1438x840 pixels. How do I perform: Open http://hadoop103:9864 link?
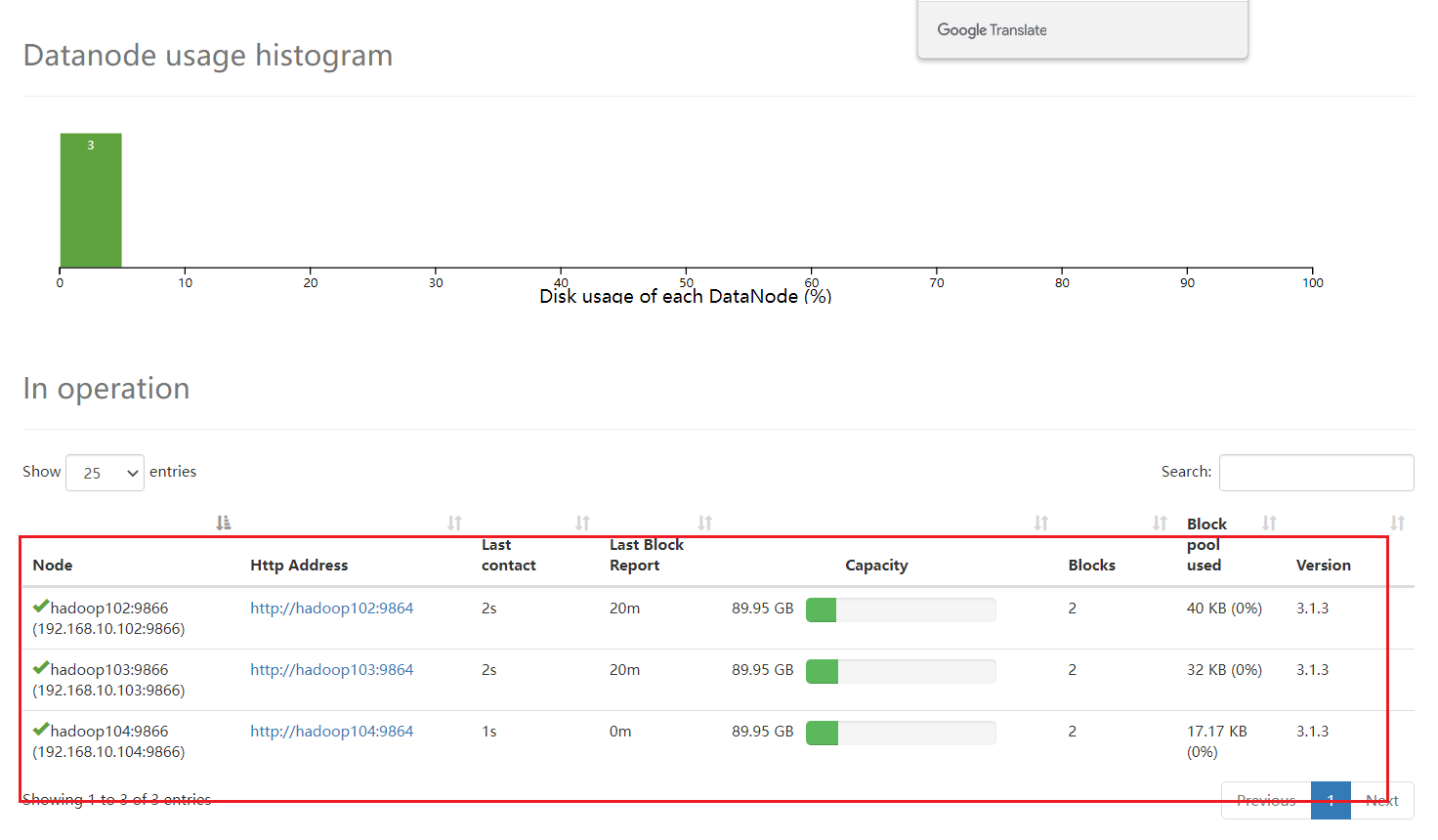coord(331,669)
